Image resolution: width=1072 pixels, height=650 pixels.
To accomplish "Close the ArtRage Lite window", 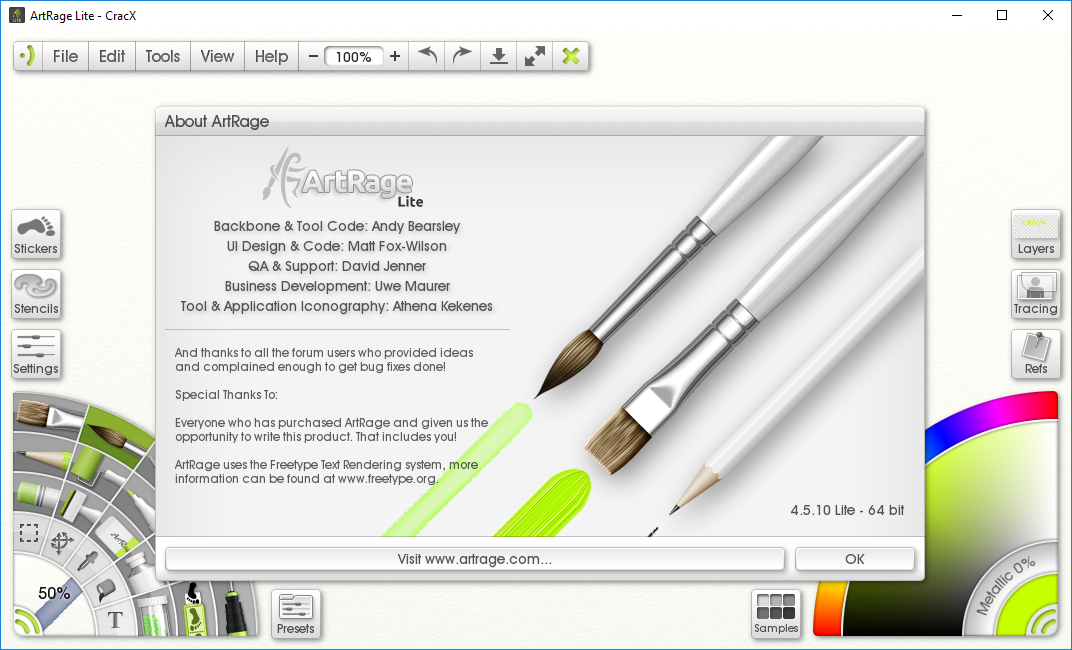I will coord(1047,15).
